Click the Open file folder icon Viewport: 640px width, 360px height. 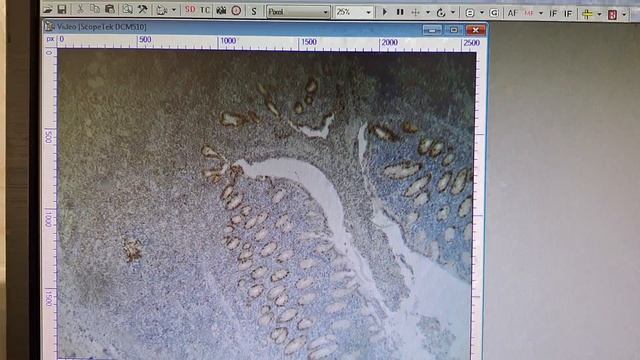click(48, 9)
